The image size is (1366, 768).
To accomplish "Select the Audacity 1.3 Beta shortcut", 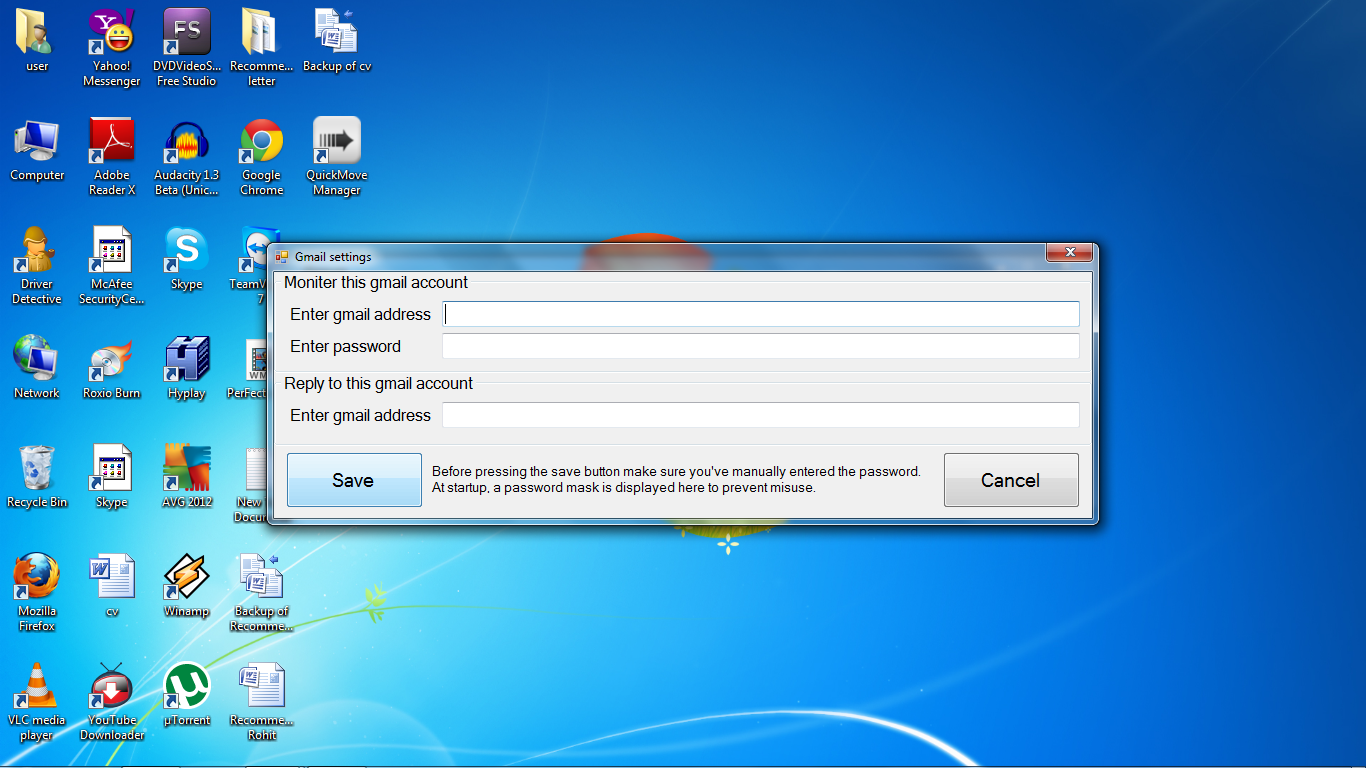I will coord(186,157).
